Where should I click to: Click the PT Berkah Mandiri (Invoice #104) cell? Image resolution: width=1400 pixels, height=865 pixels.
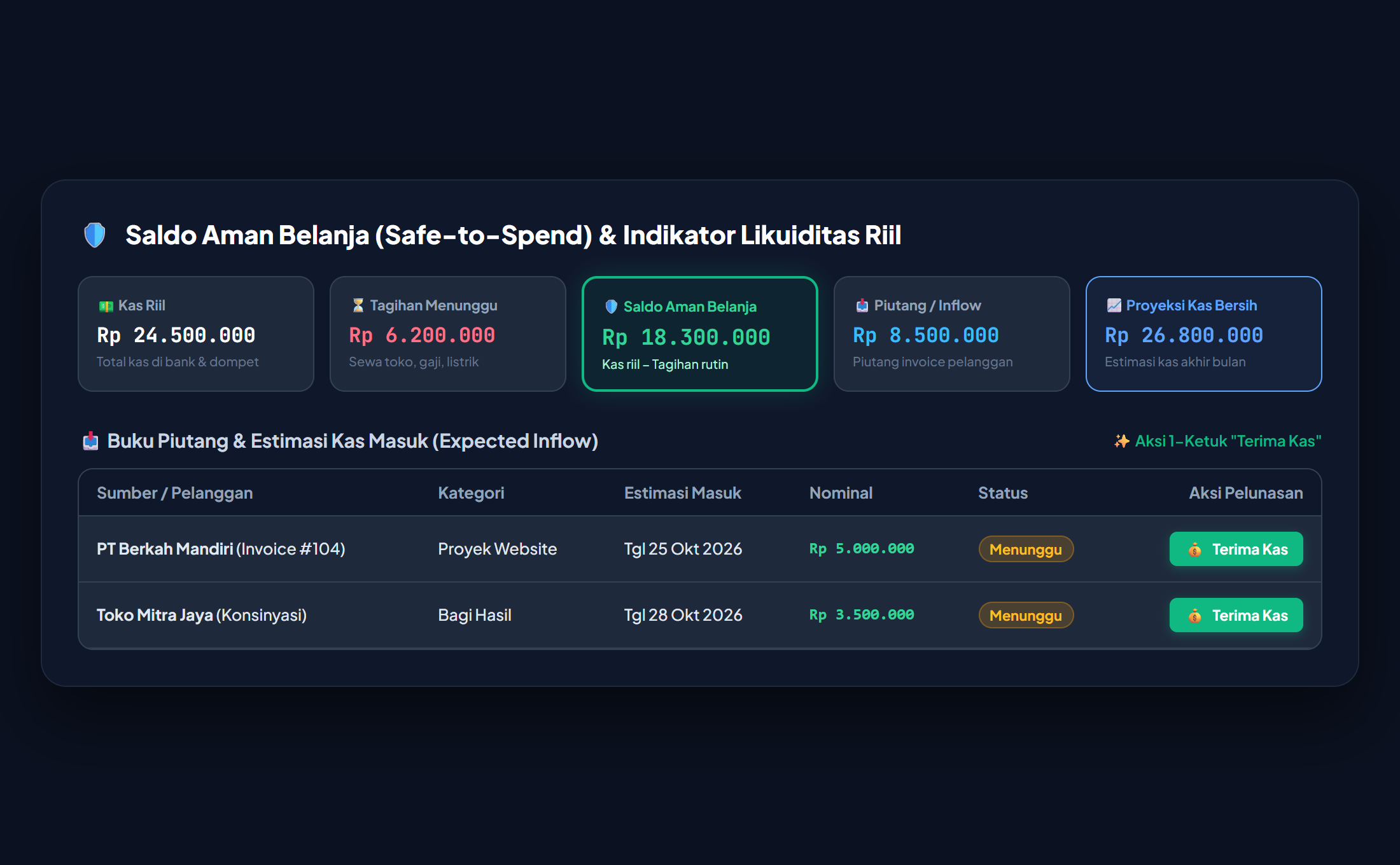tap(221, 549)
